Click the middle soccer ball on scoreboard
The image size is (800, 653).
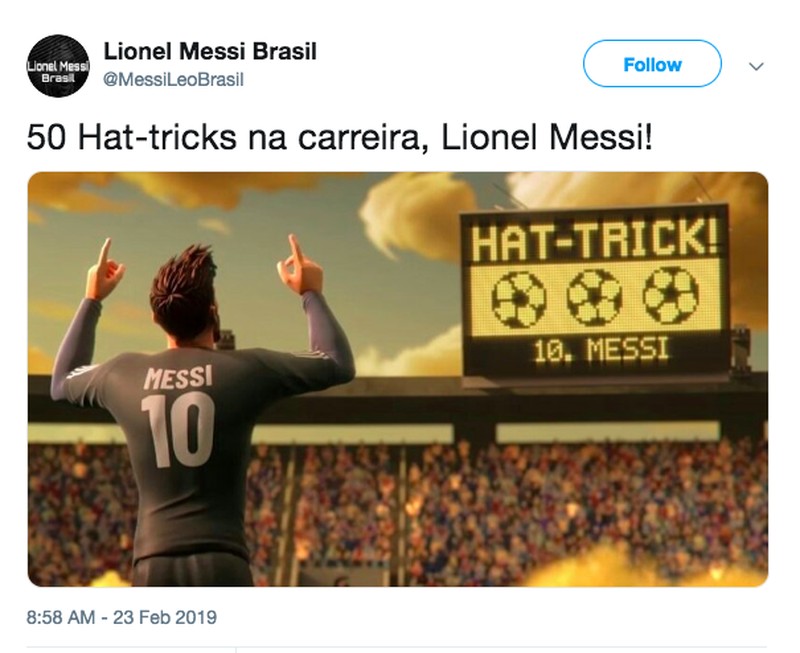(594, 295)
